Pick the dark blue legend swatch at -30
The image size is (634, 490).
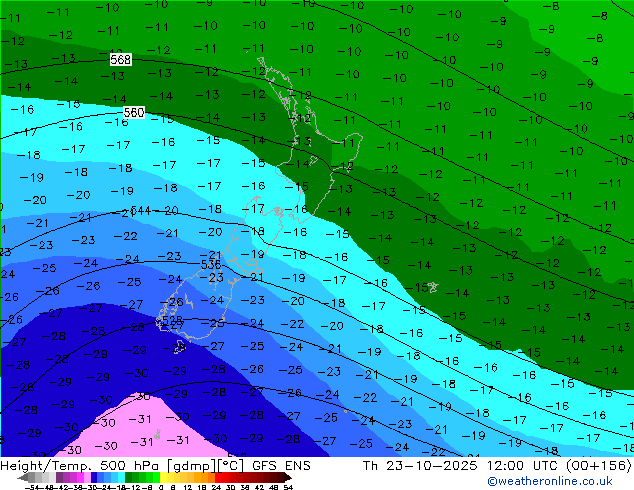94,478
